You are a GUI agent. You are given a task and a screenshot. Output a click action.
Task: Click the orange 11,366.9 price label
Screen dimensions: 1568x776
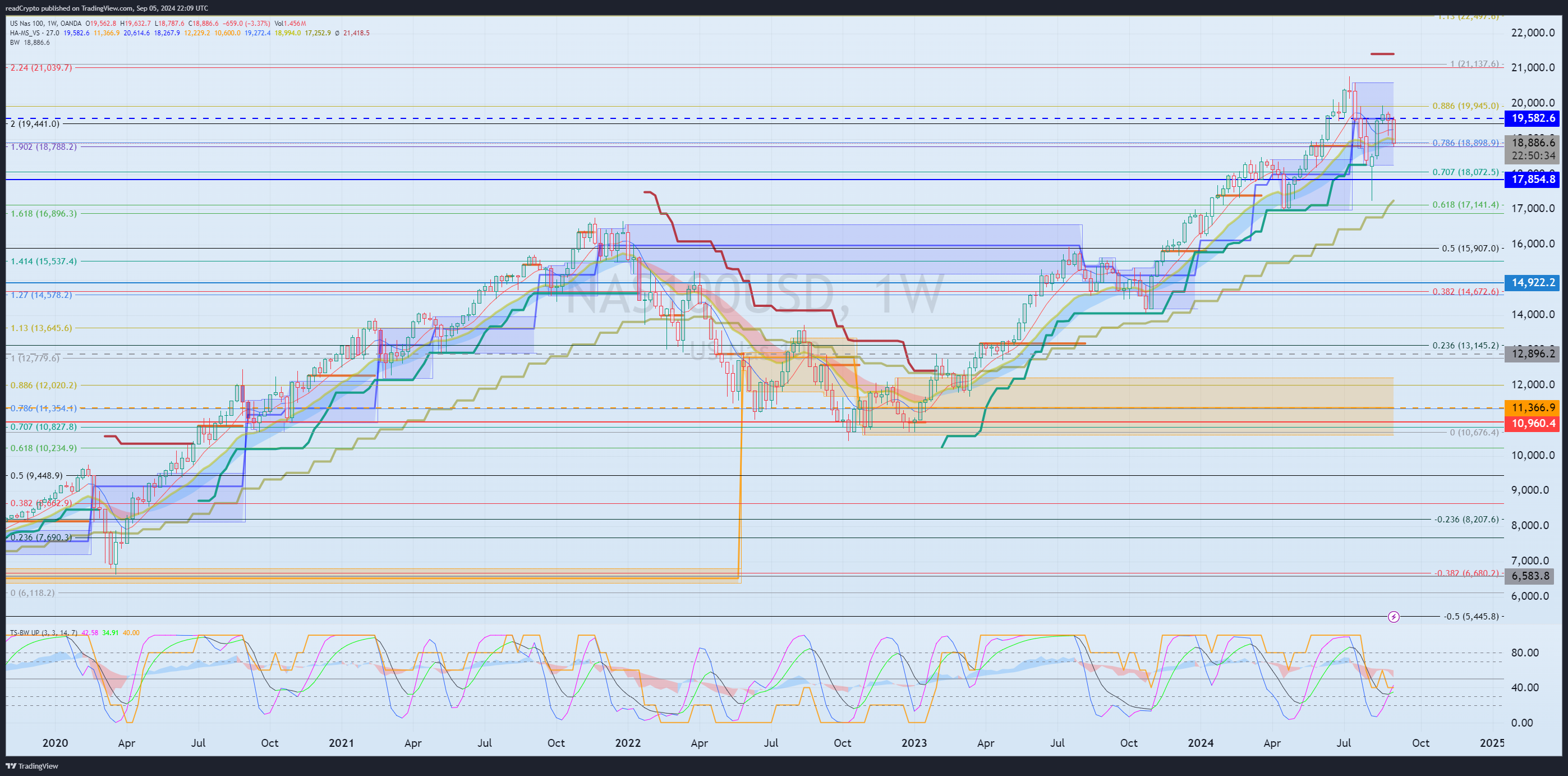click(1532, 408)
